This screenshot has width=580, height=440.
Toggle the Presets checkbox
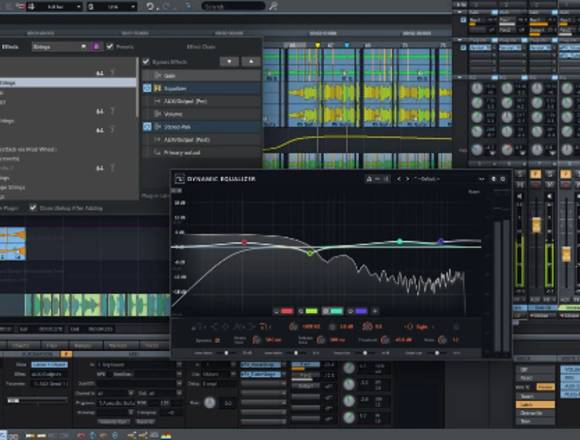110,47
